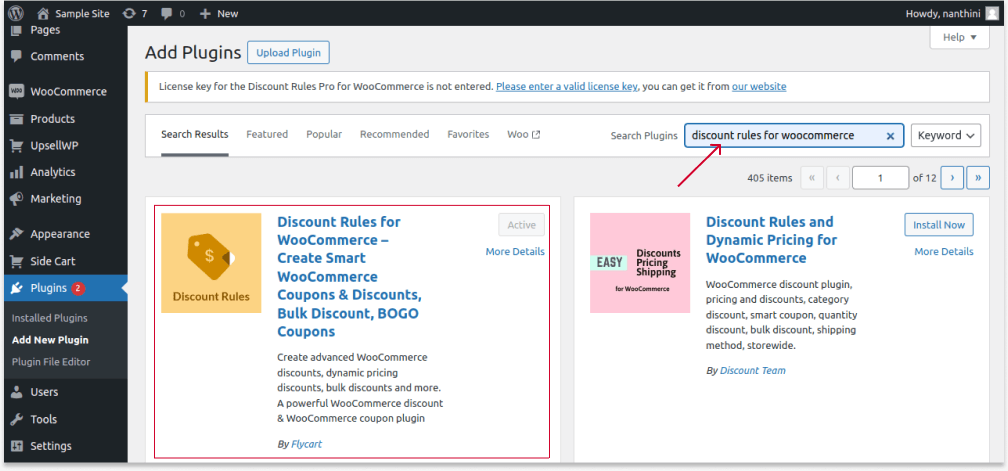Open the Help dropdown tab
Image resolution: width=1008 pixels, height=471 pixels.
pyautogui.click(x=959, y=37)
